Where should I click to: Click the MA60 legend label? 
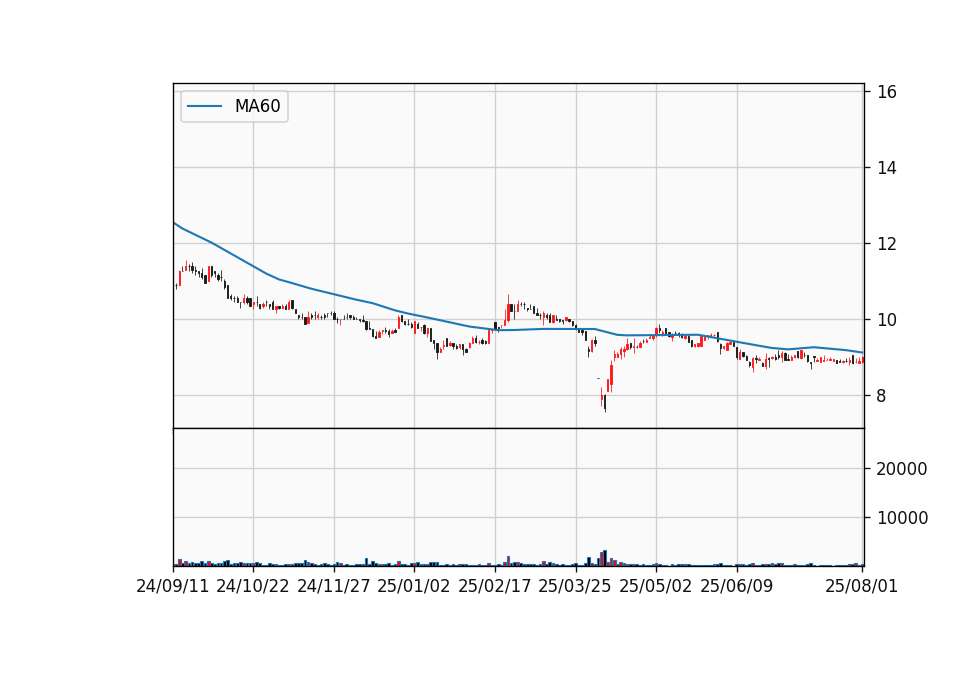pos(257,106)
